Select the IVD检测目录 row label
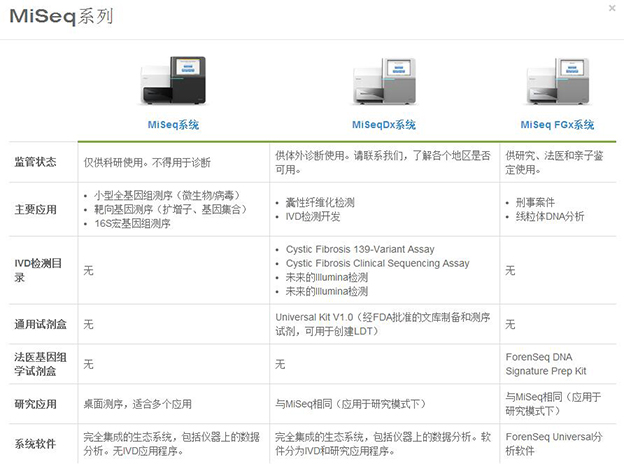Viewport: 624px width, 464px height. 38,270
